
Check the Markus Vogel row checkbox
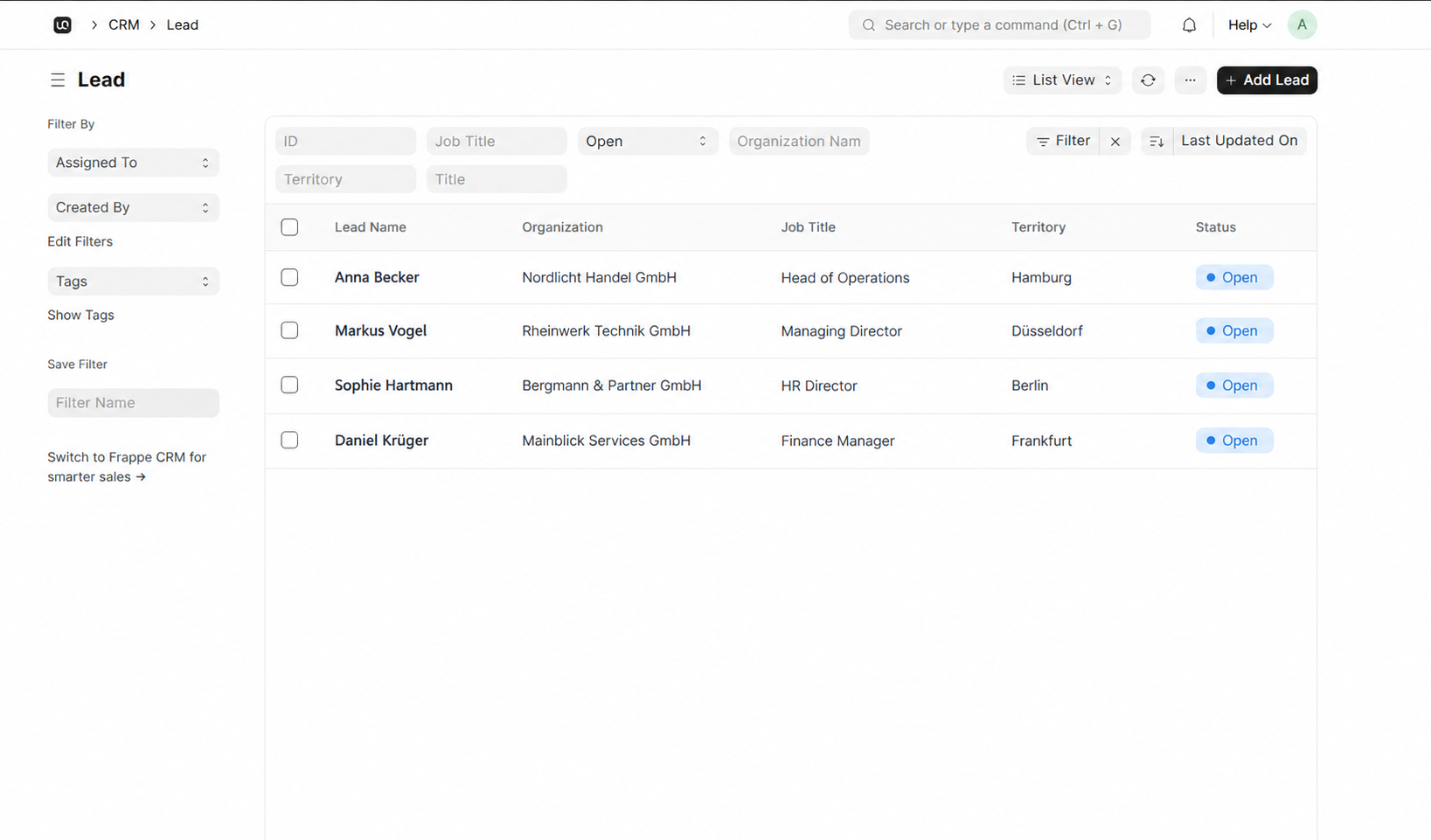289,330
